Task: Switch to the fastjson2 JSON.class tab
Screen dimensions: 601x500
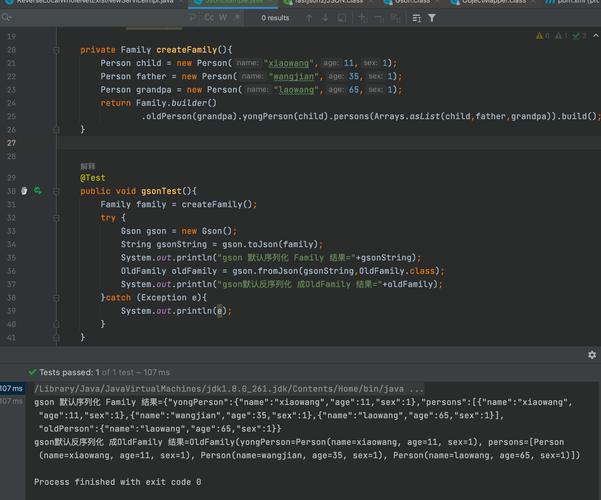Action: (328, 2)
